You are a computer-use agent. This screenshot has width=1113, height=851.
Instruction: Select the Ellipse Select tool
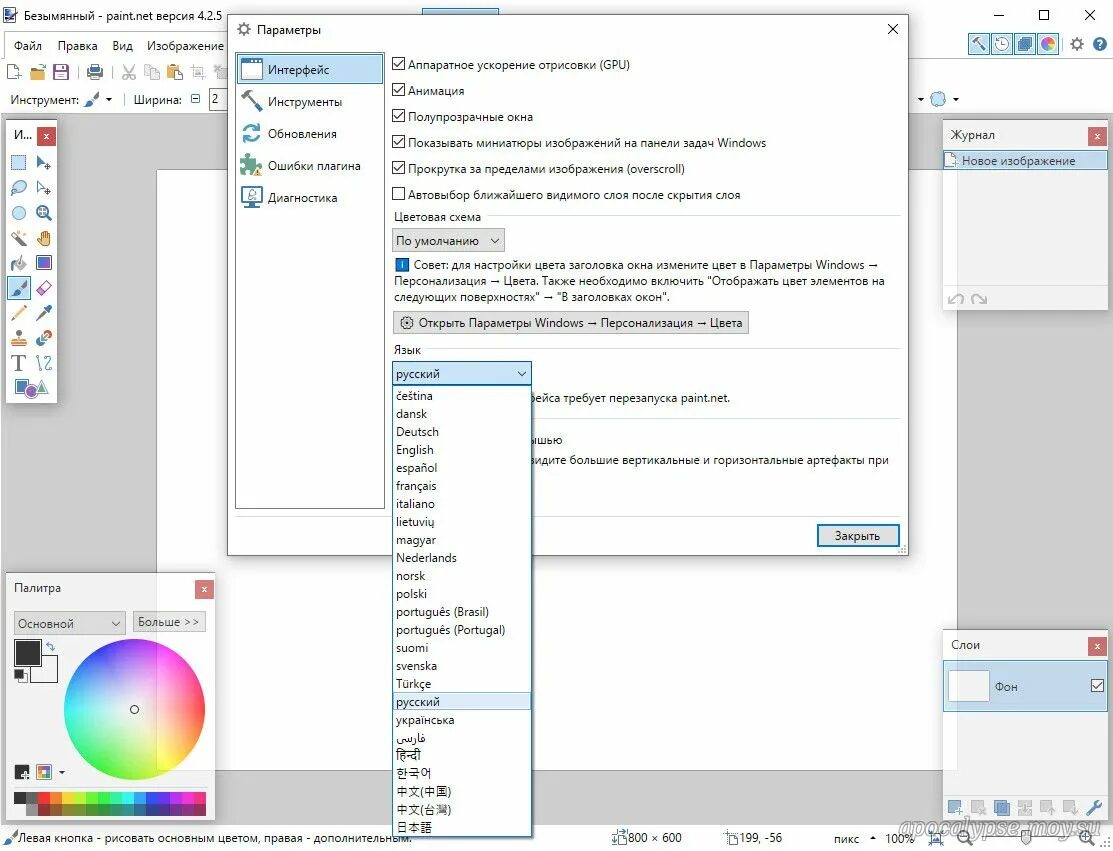[x=18, y=213]
